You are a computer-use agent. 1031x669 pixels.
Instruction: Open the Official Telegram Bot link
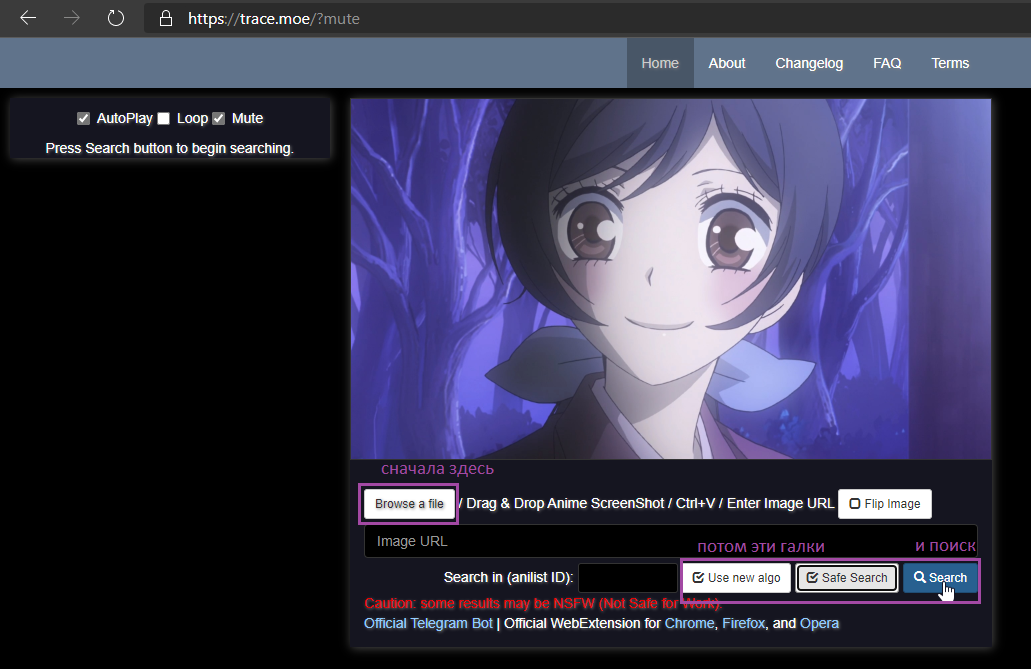point(428,623)
